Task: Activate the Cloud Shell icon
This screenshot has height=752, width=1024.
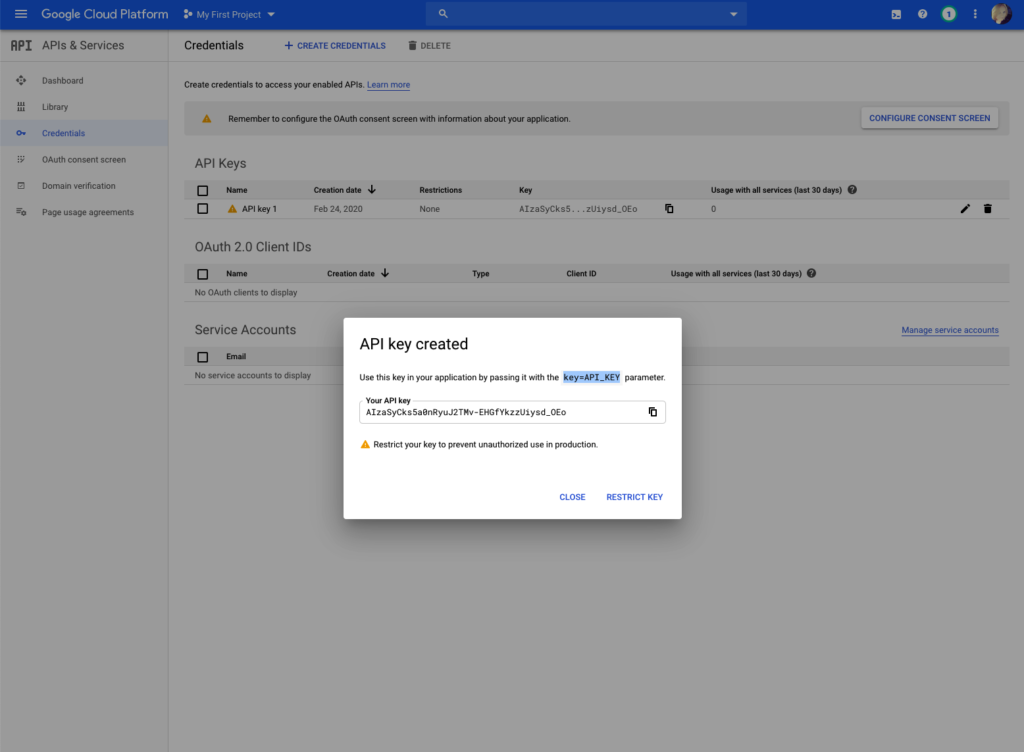Action: pyautogui.click(x=896, y=14)
